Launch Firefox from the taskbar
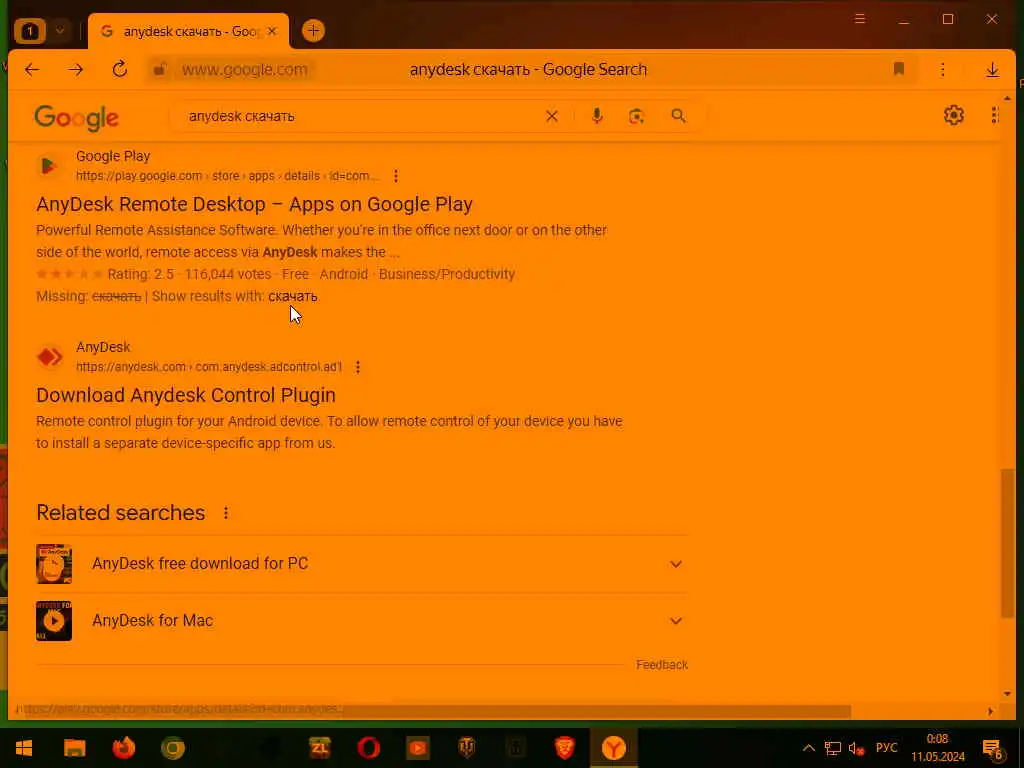 123,748
